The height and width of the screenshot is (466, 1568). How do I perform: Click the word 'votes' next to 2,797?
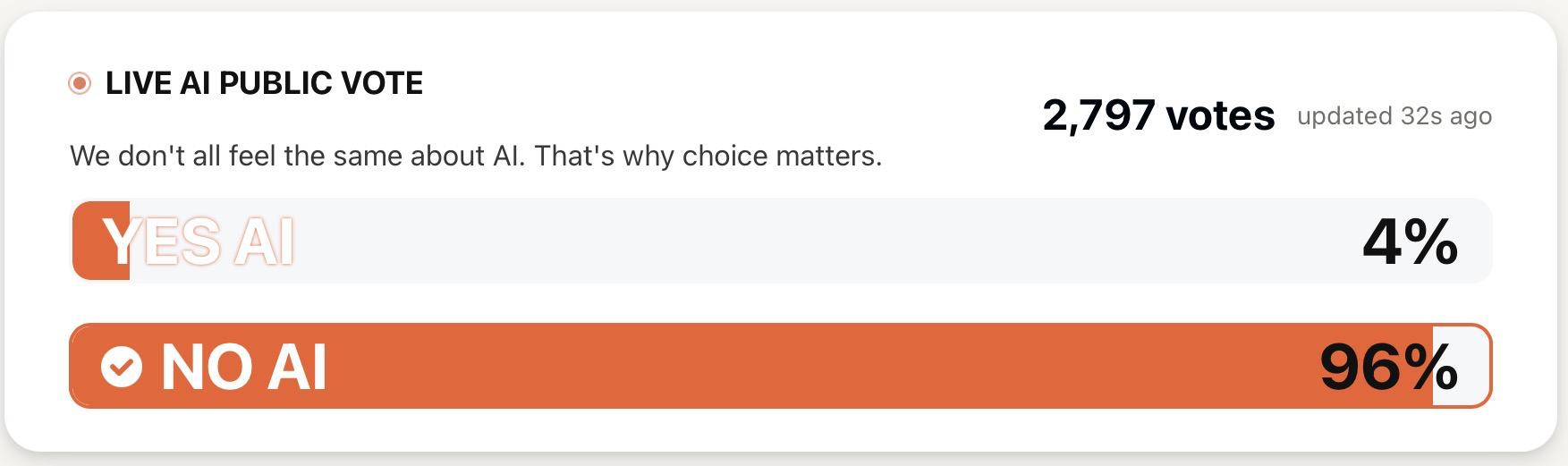pyautogui.click(x=1220, y=115)
